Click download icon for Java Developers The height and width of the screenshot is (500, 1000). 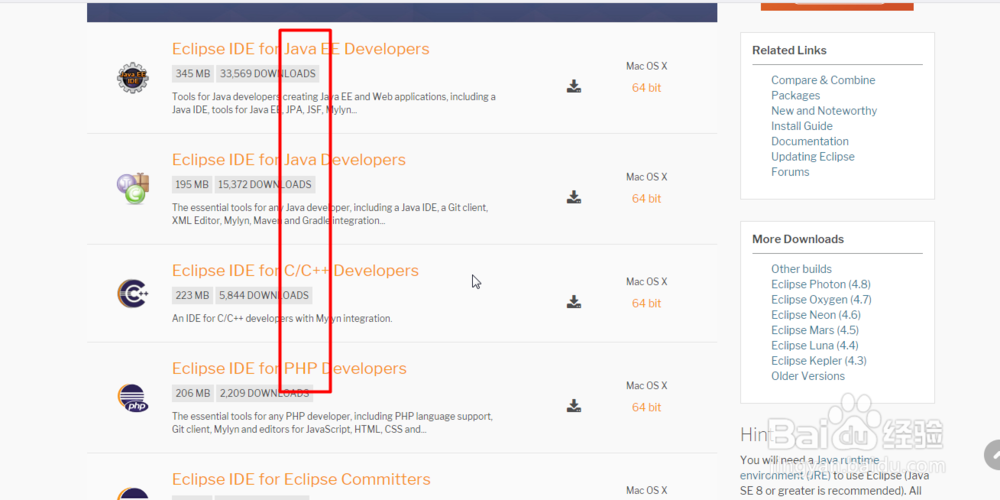point(574,197)
